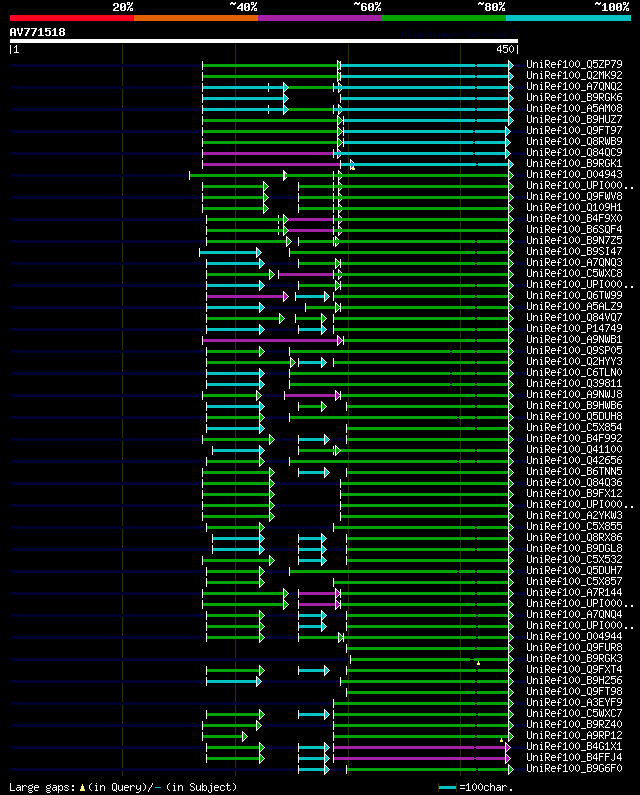The image size is (640, 795).
Task: Click the query end position 450 label
Action: (505, 49)
